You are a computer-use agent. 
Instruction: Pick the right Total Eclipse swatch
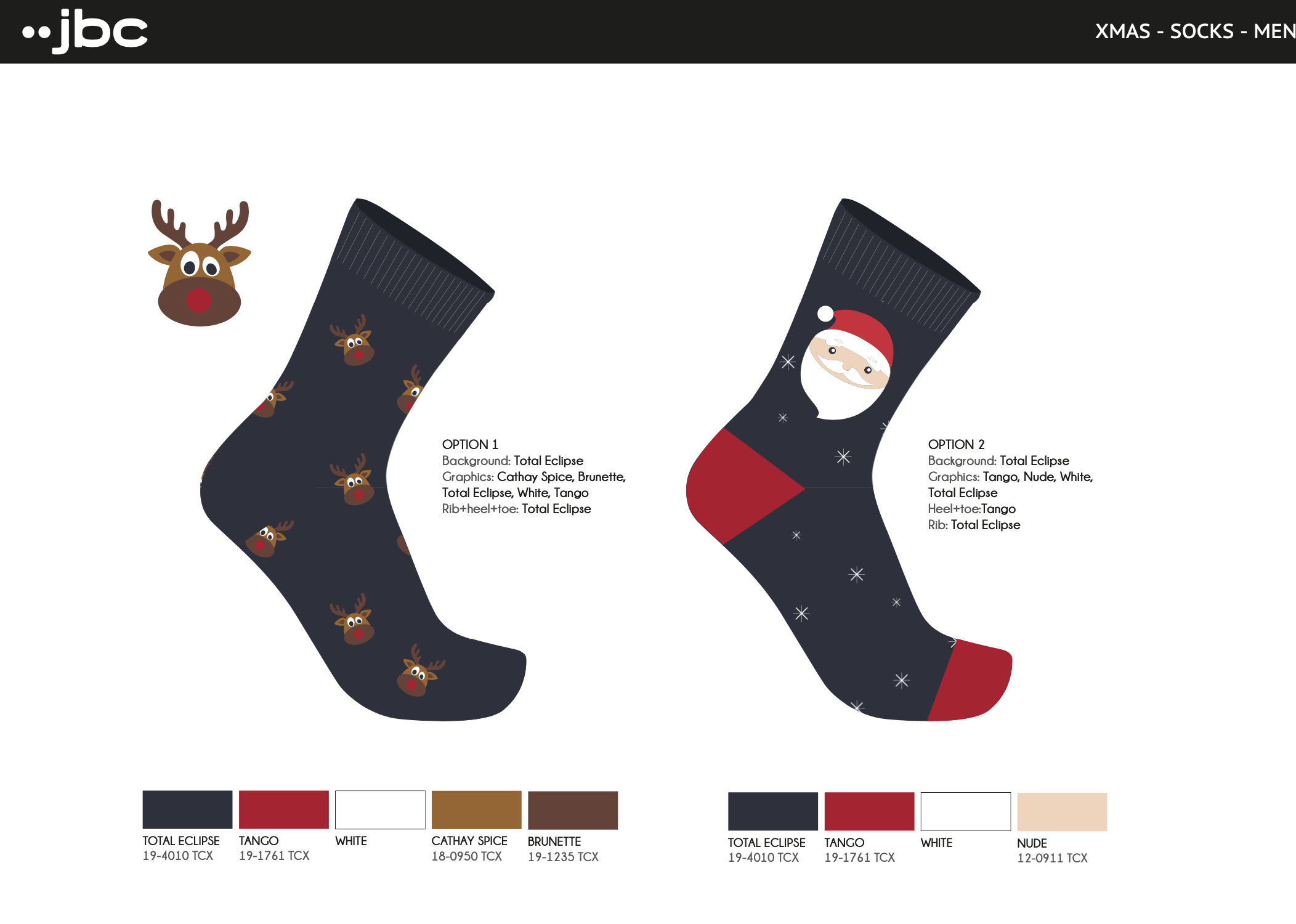click(x=773, y=811)
